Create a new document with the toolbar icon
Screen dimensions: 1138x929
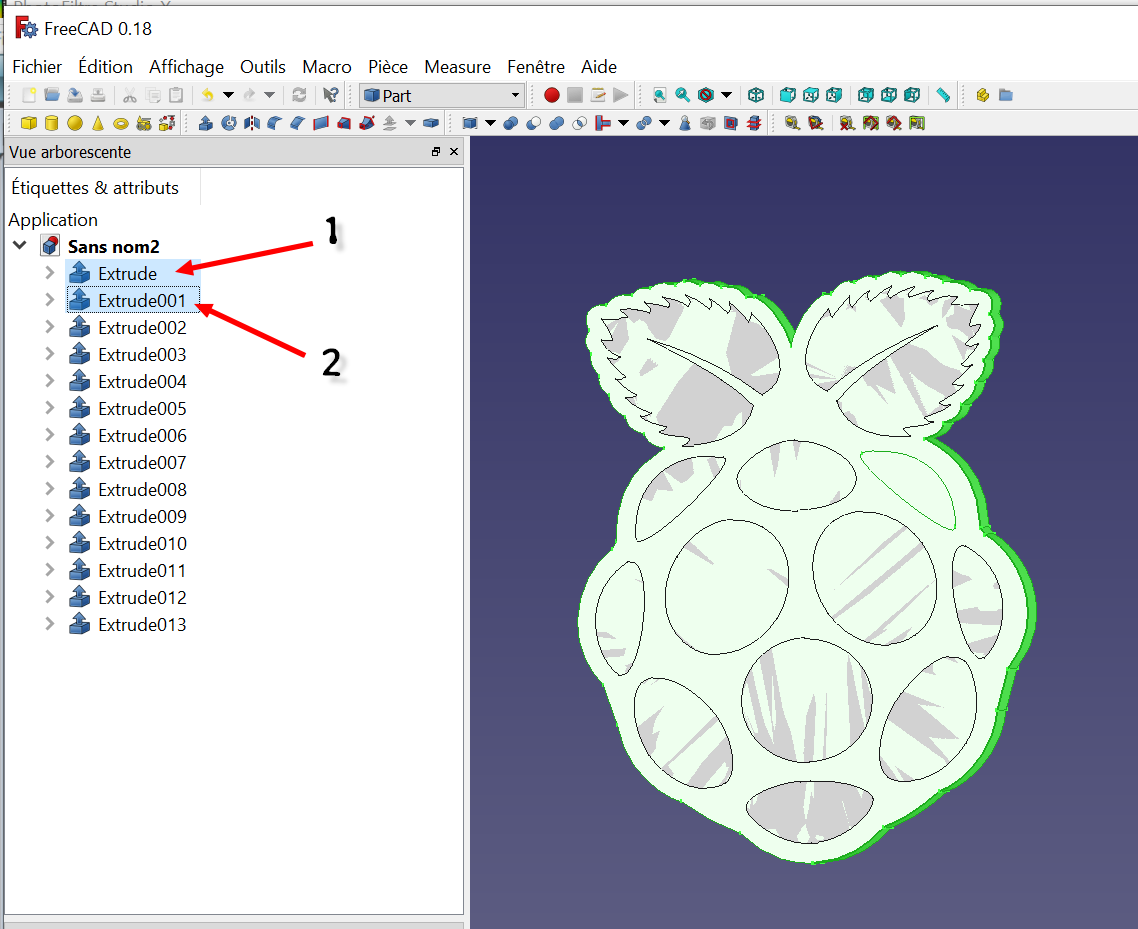[x=29, y=95]
